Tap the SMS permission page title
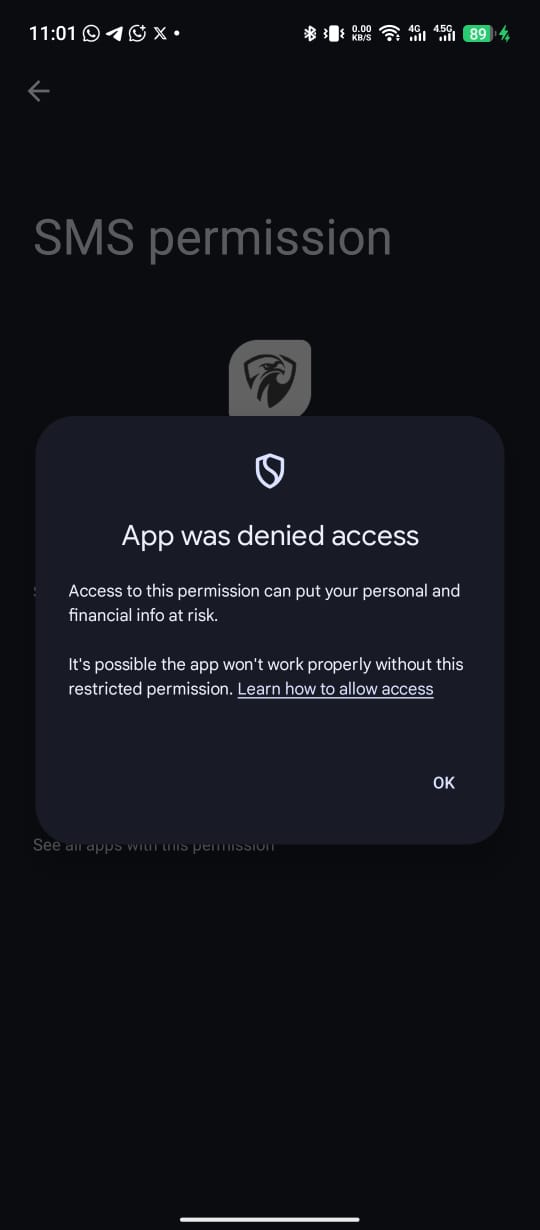This screenshot has width=540, height=1230. tap(212, 239)
